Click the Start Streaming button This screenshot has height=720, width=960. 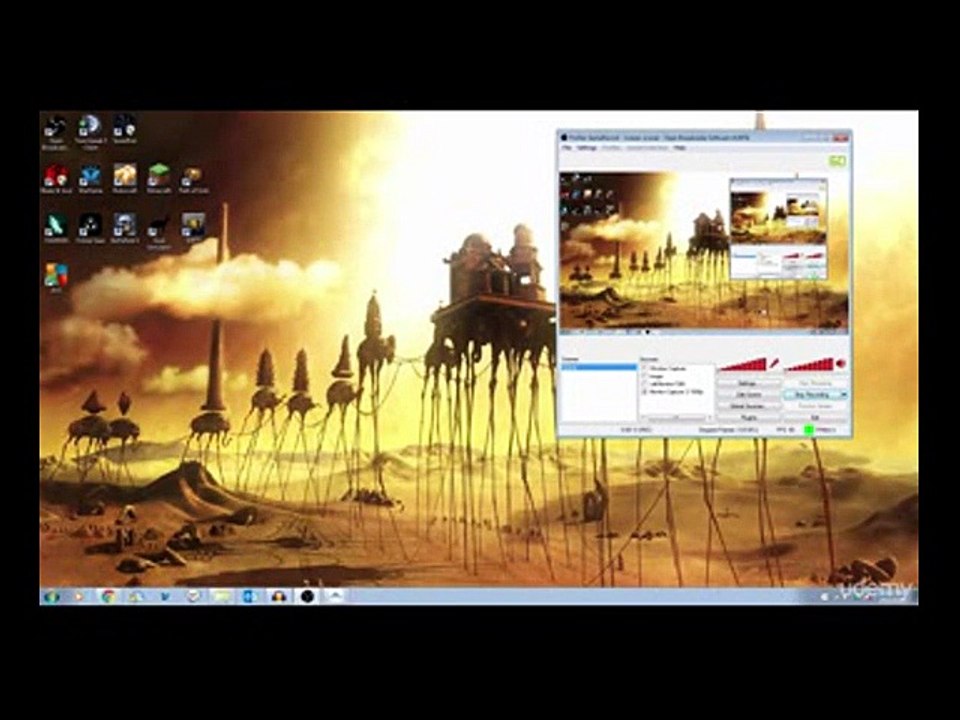pos(816,384)
